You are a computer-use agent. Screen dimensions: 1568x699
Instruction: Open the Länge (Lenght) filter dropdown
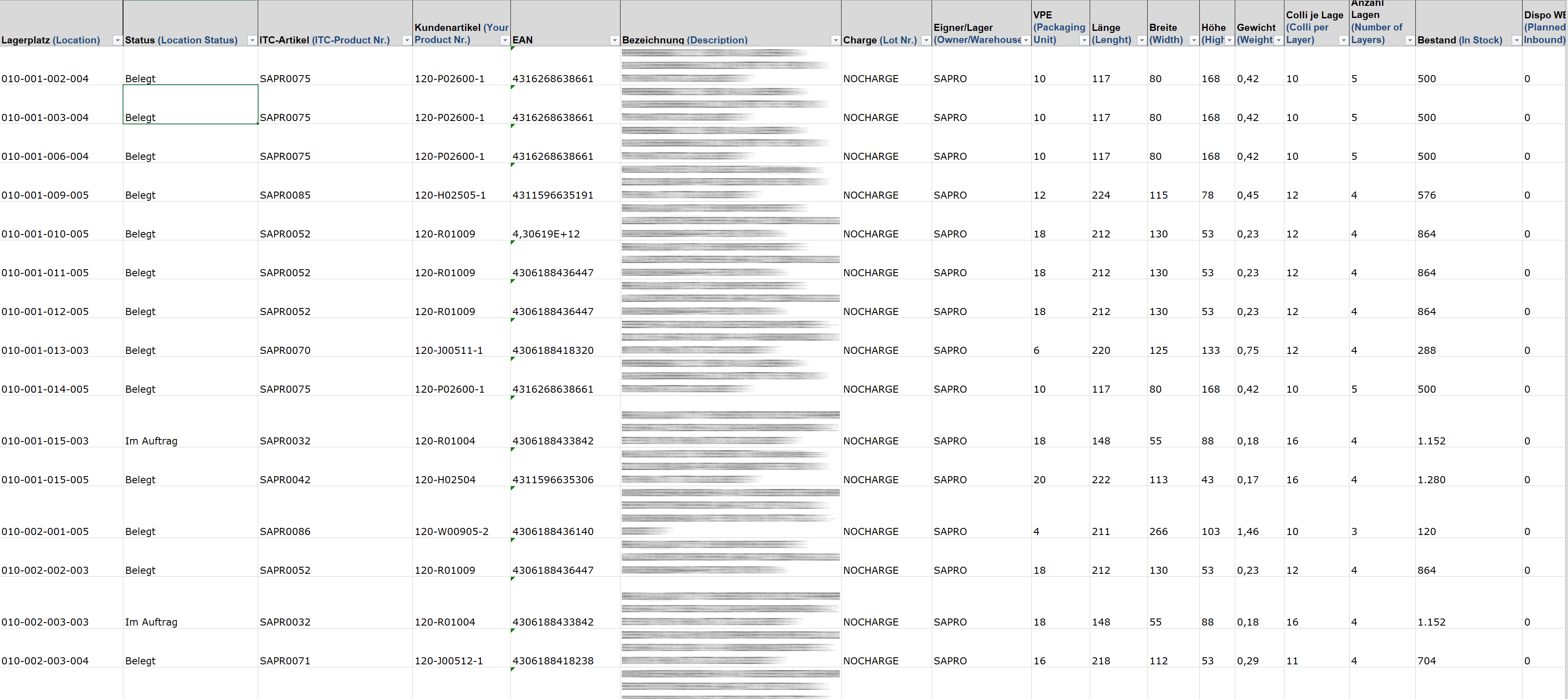click(x=1141, y=40)
